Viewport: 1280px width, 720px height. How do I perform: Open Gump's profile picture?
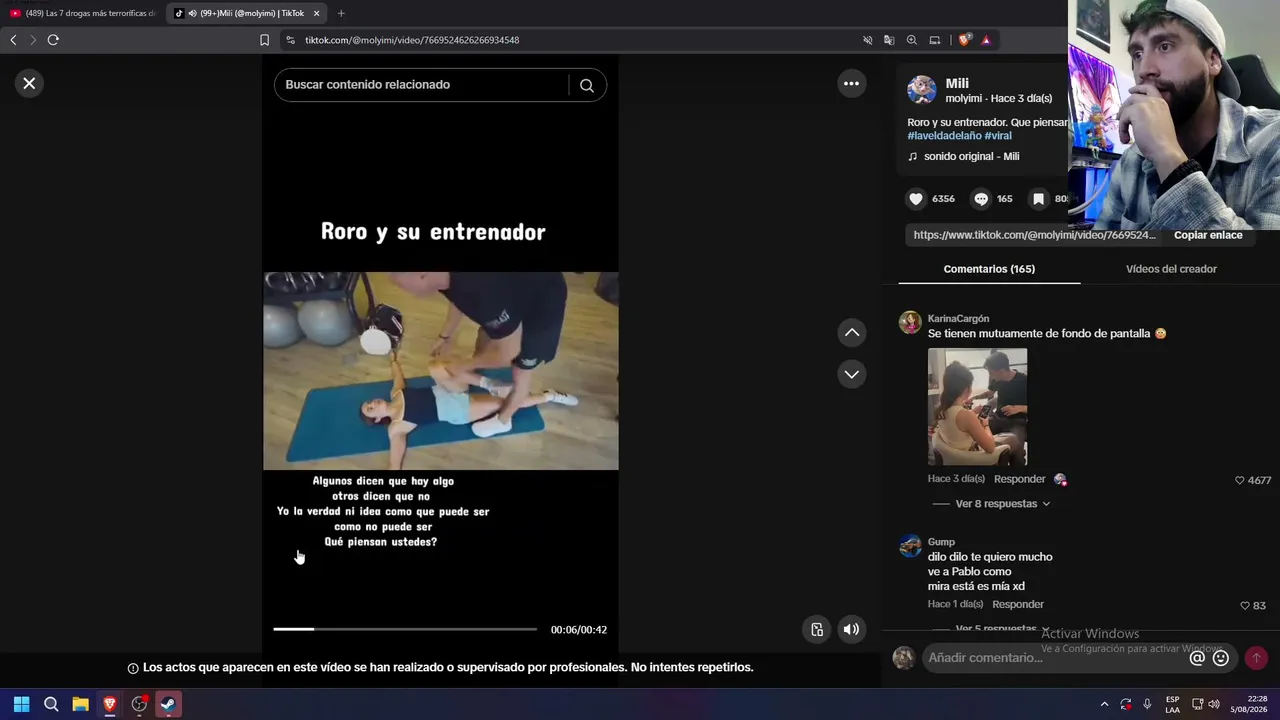pos(910,545)
